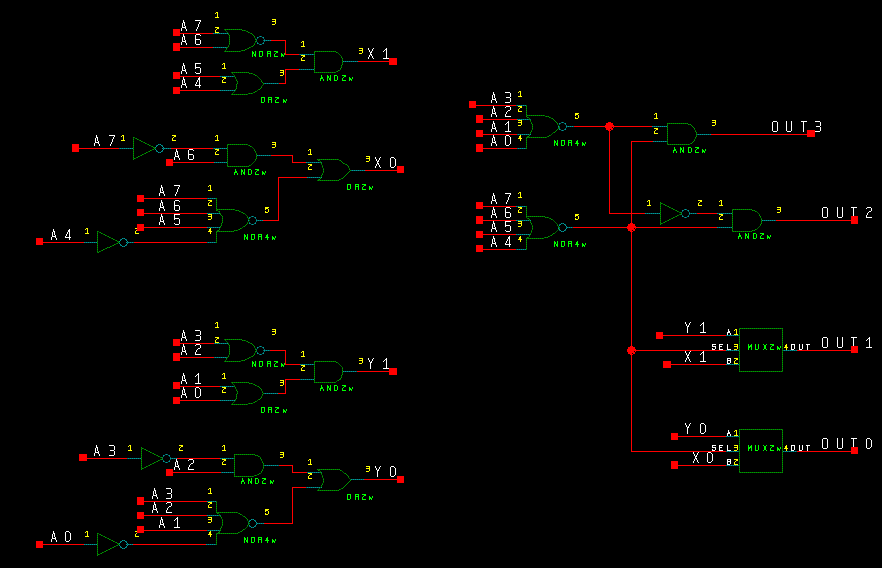Select the NOR4 gate with inputs A3 to A0
The height and width of the screenshot is (568, 882).
coord(546,127)
